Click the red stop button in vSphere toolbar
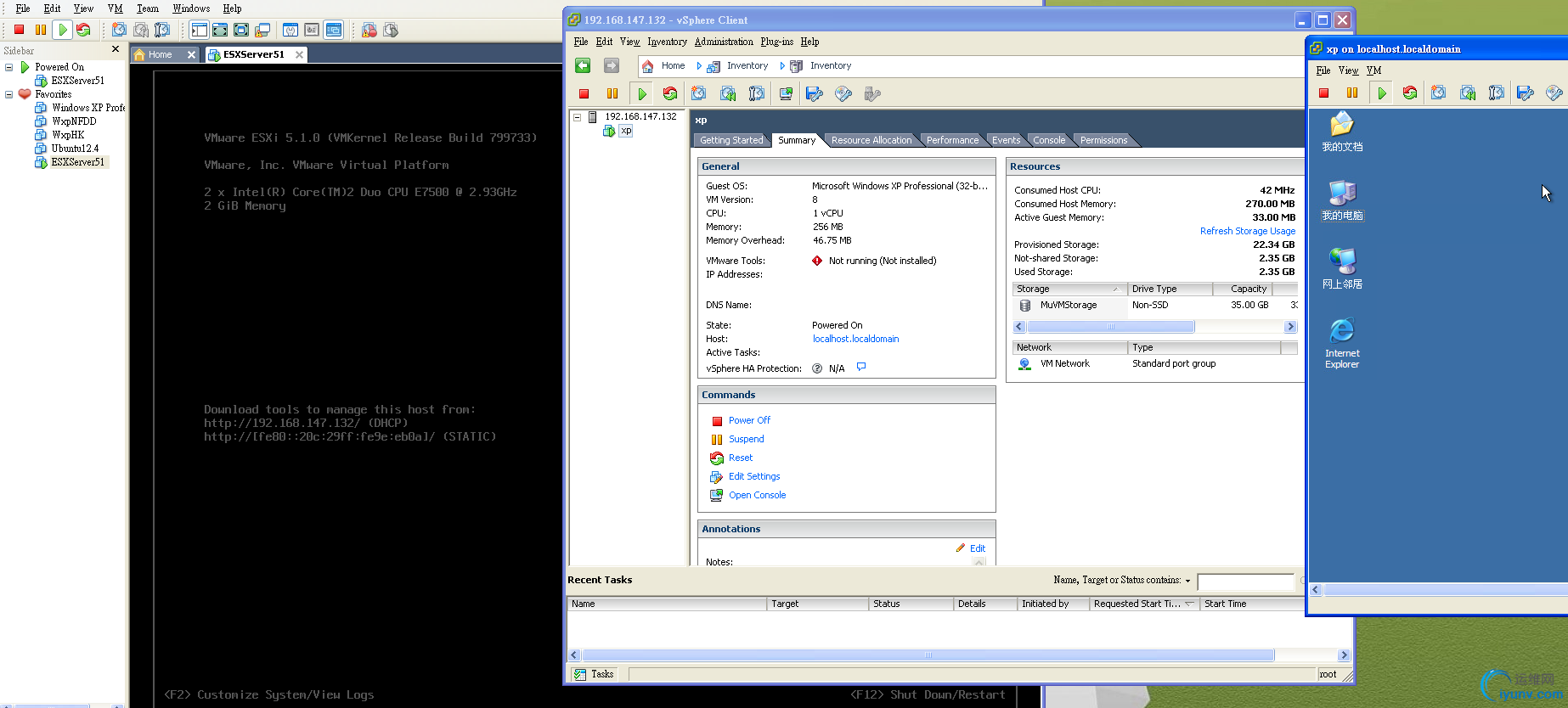Screen dimensions: 1568x708 pyautogui.click(x=584, y=94)
